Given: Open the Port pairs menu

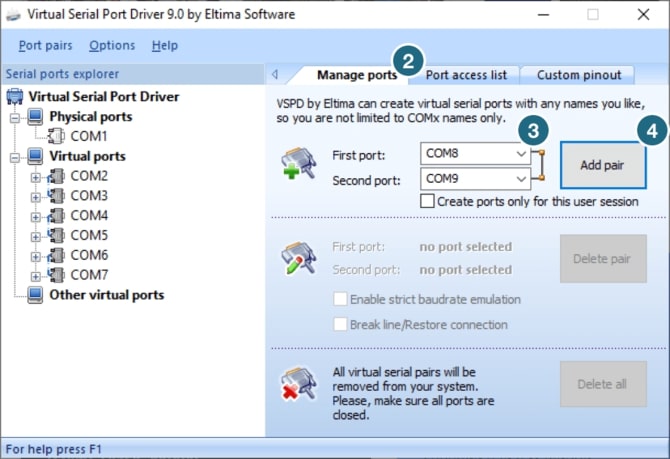Looking at the screenshot, I should 45,45.
